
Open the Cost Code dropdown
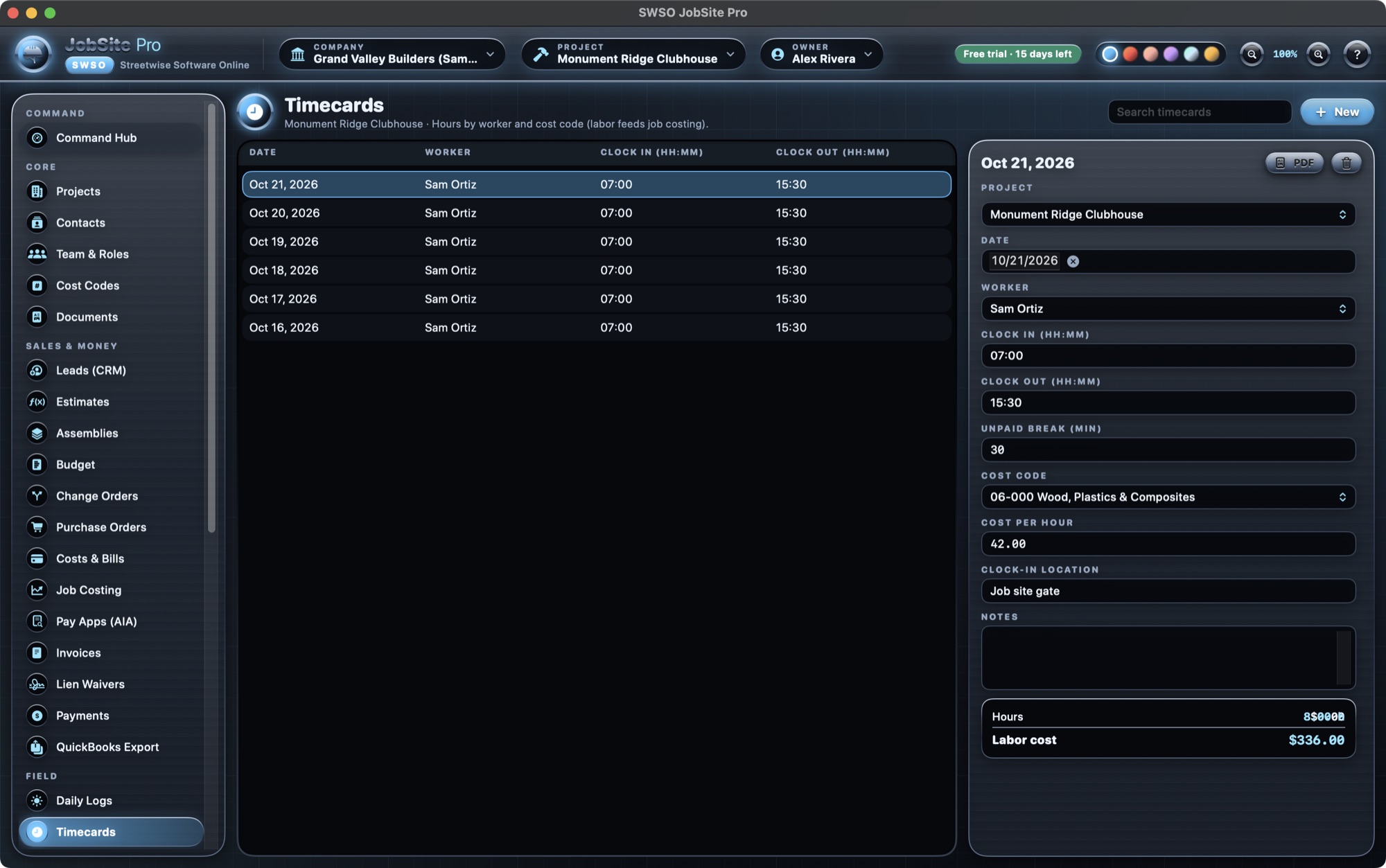coord(1168,497)
